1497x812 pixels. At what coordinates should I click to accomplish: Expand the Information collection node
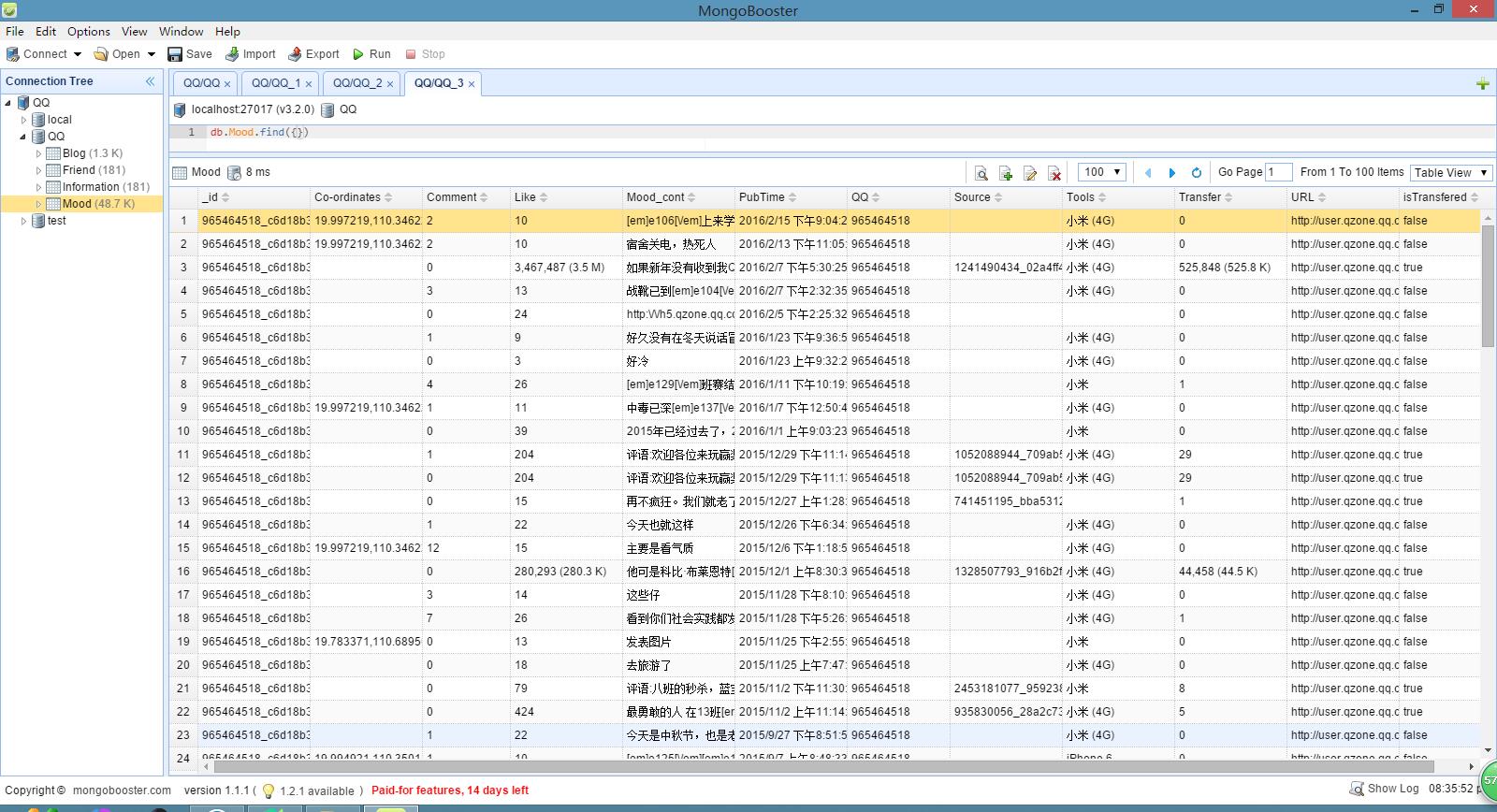[38, 187]
